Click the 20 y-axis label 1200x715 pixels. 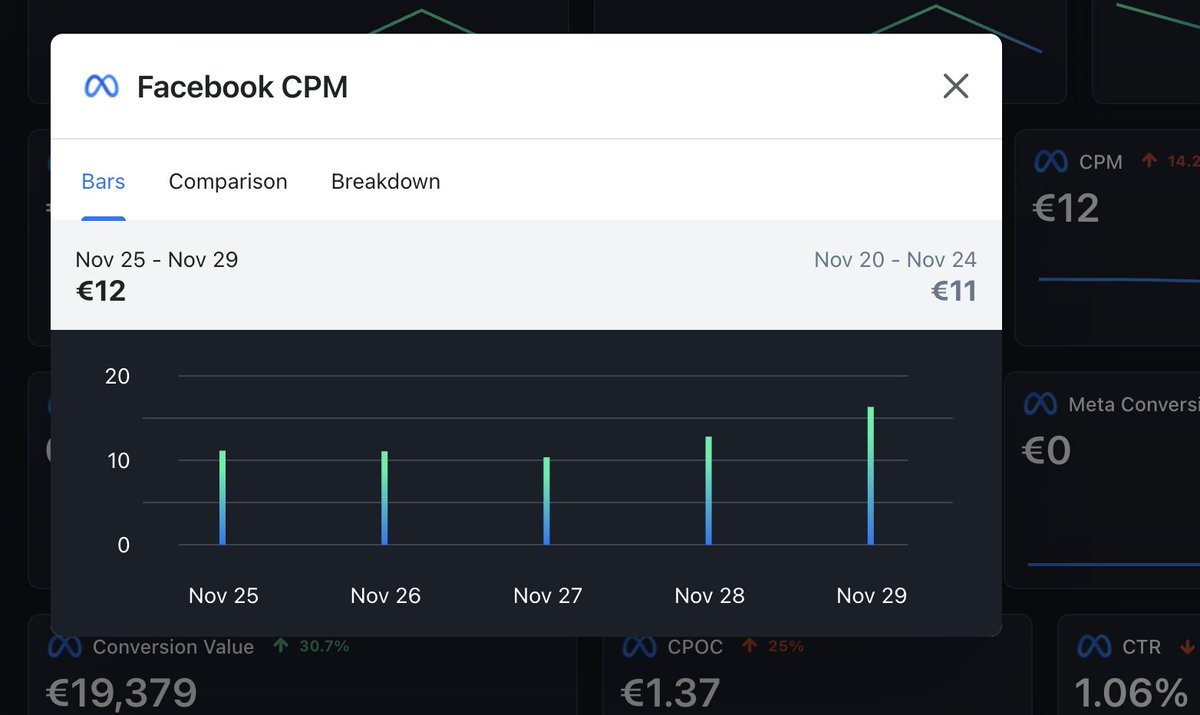[x=117, y=376]
